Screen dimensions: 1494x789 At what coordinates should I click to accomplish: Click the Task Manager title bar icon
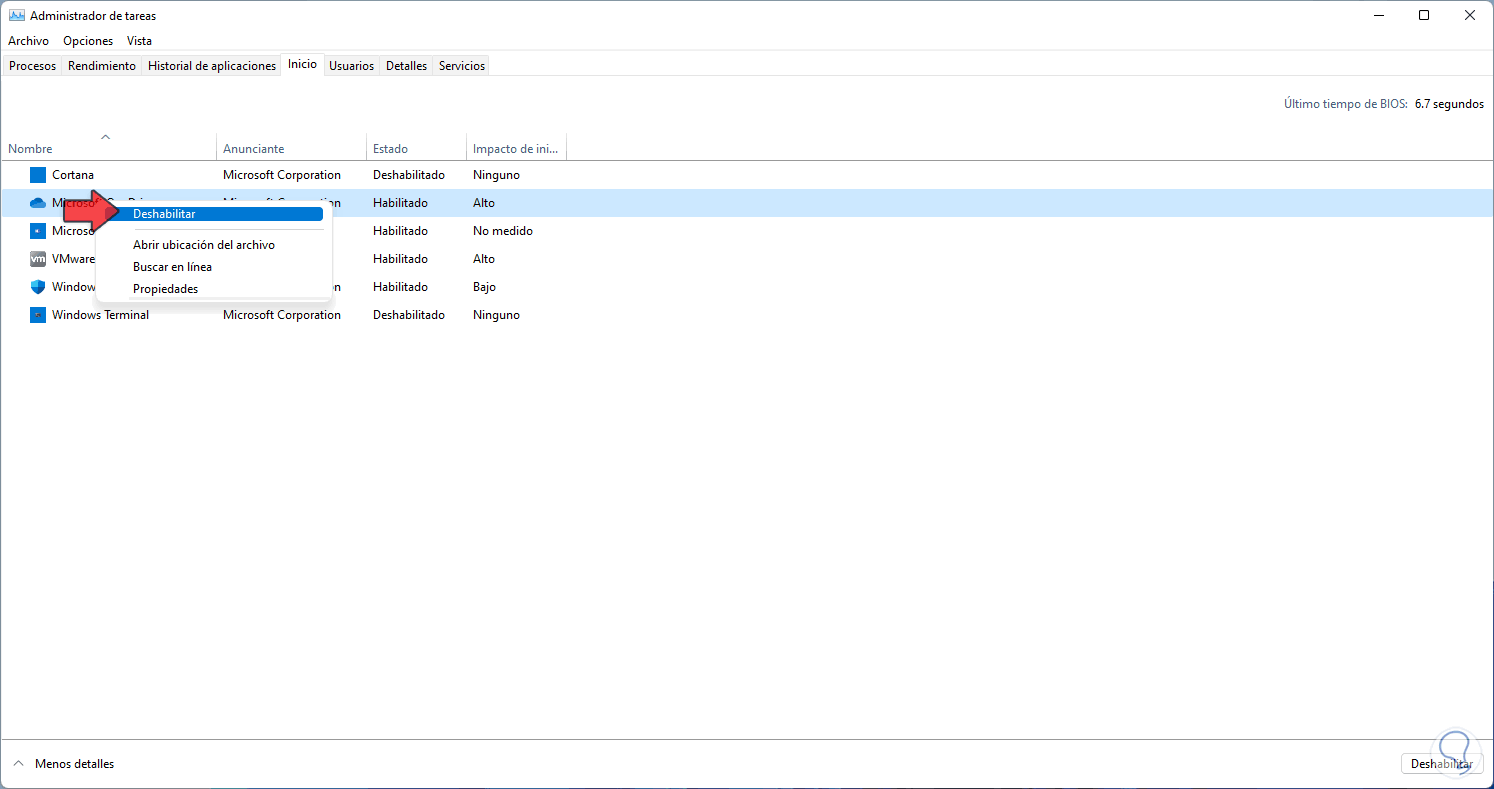(x=16, y=16)
